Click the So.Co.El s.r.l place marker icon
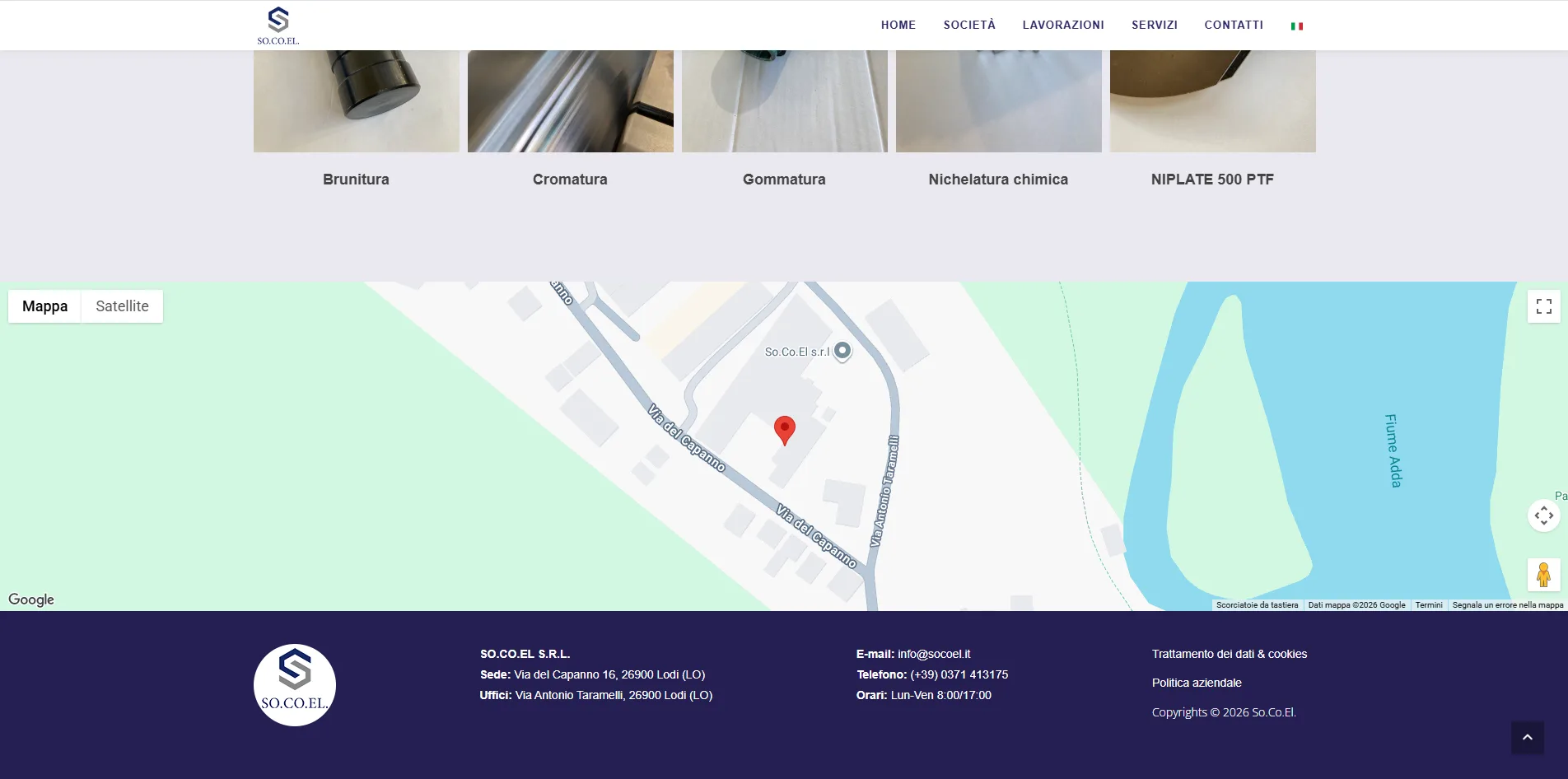Screen dimensions: 1568x779 click(x=842, y=352)
